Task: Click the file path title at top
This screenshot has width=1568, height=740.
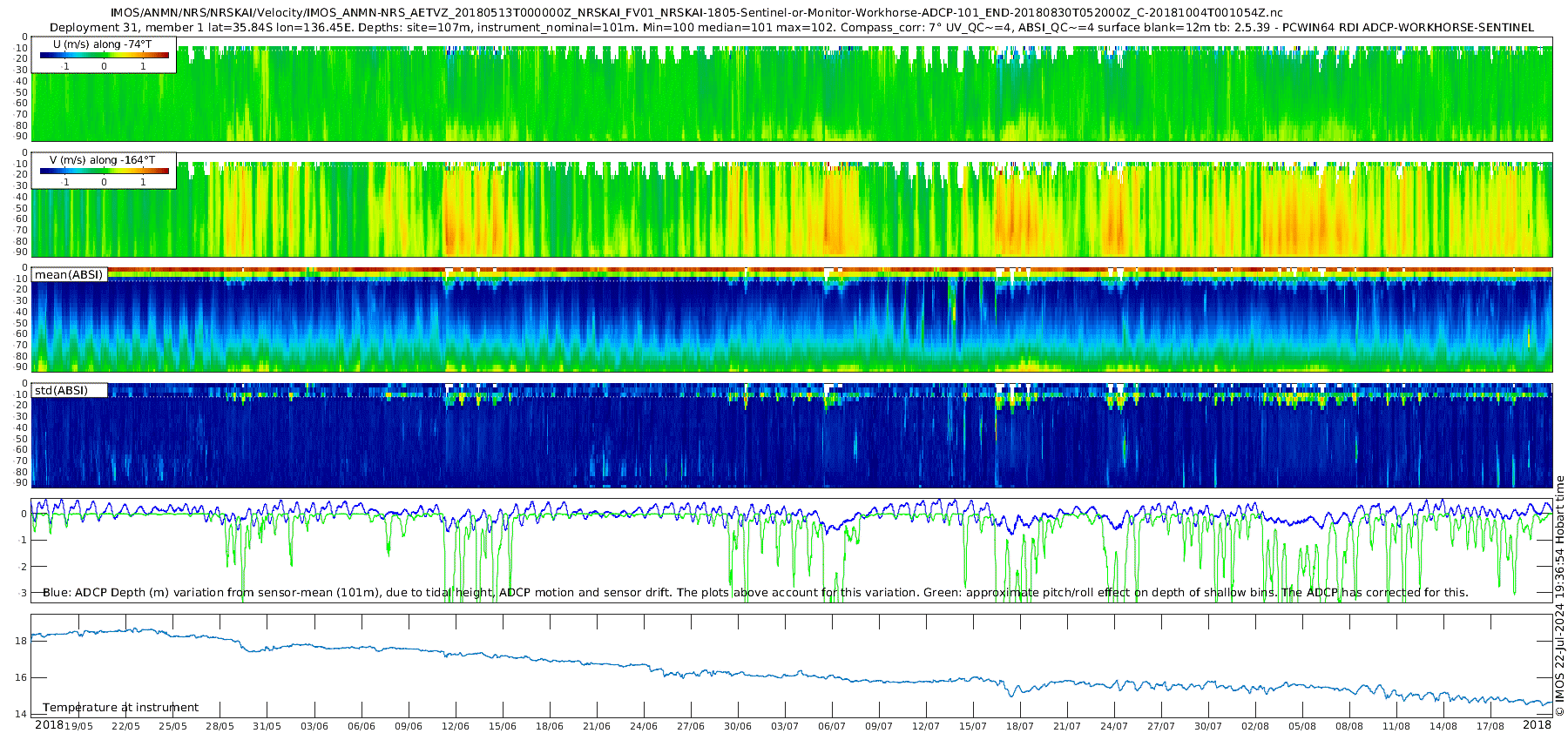Action: (696, 13)
